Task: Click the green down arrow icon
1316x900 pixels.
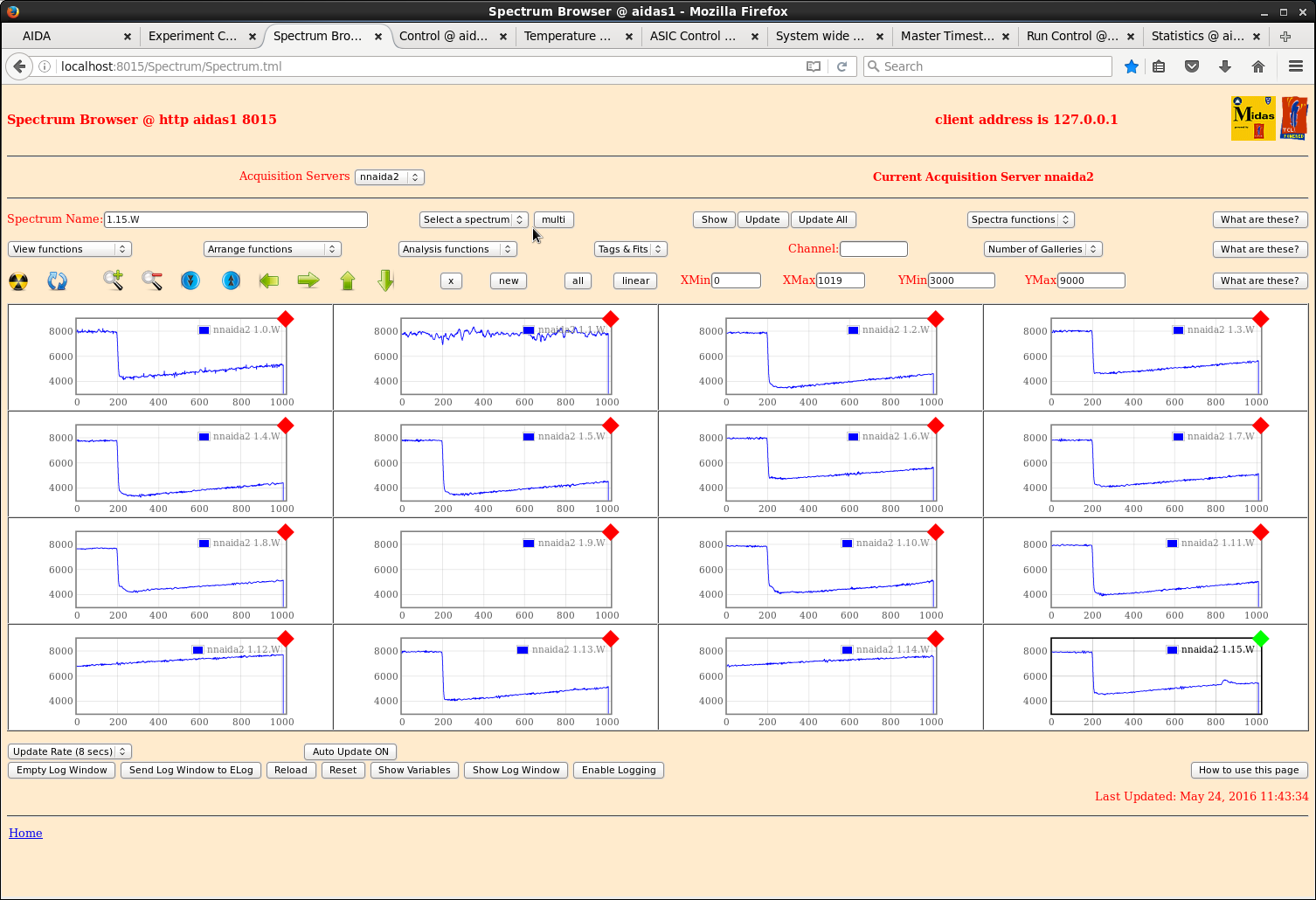Action: (x=386, y=280)
